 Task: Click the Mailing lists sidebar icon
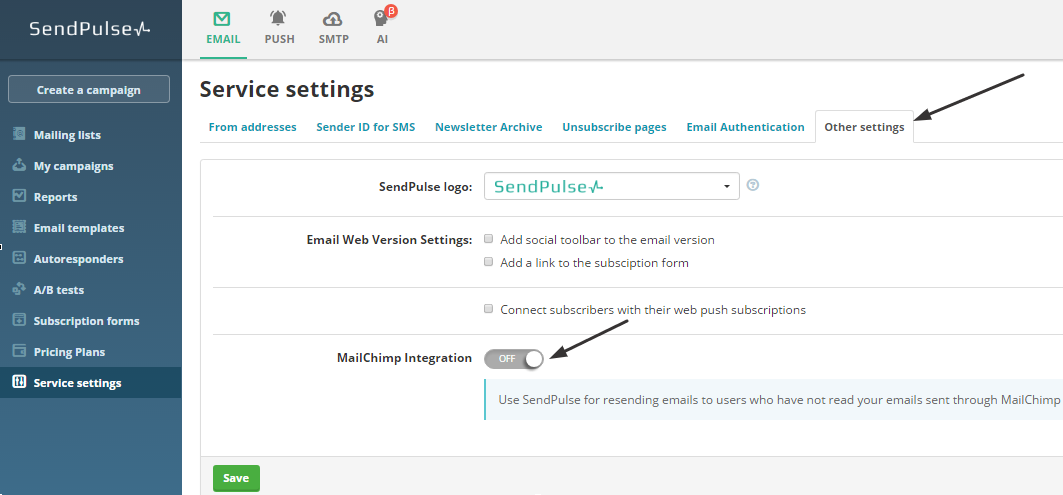coord(18,135)
